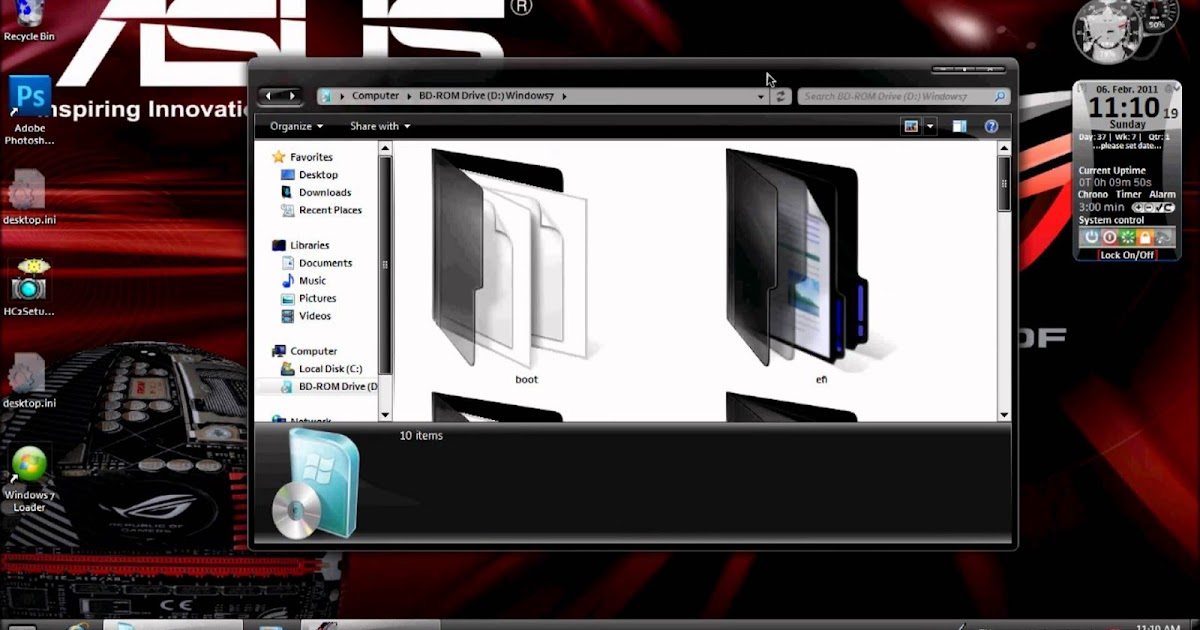Click Chrono in clock gadget
Image resolution: width=1200 pixels, height=630 pixels.
(1093, 195)
